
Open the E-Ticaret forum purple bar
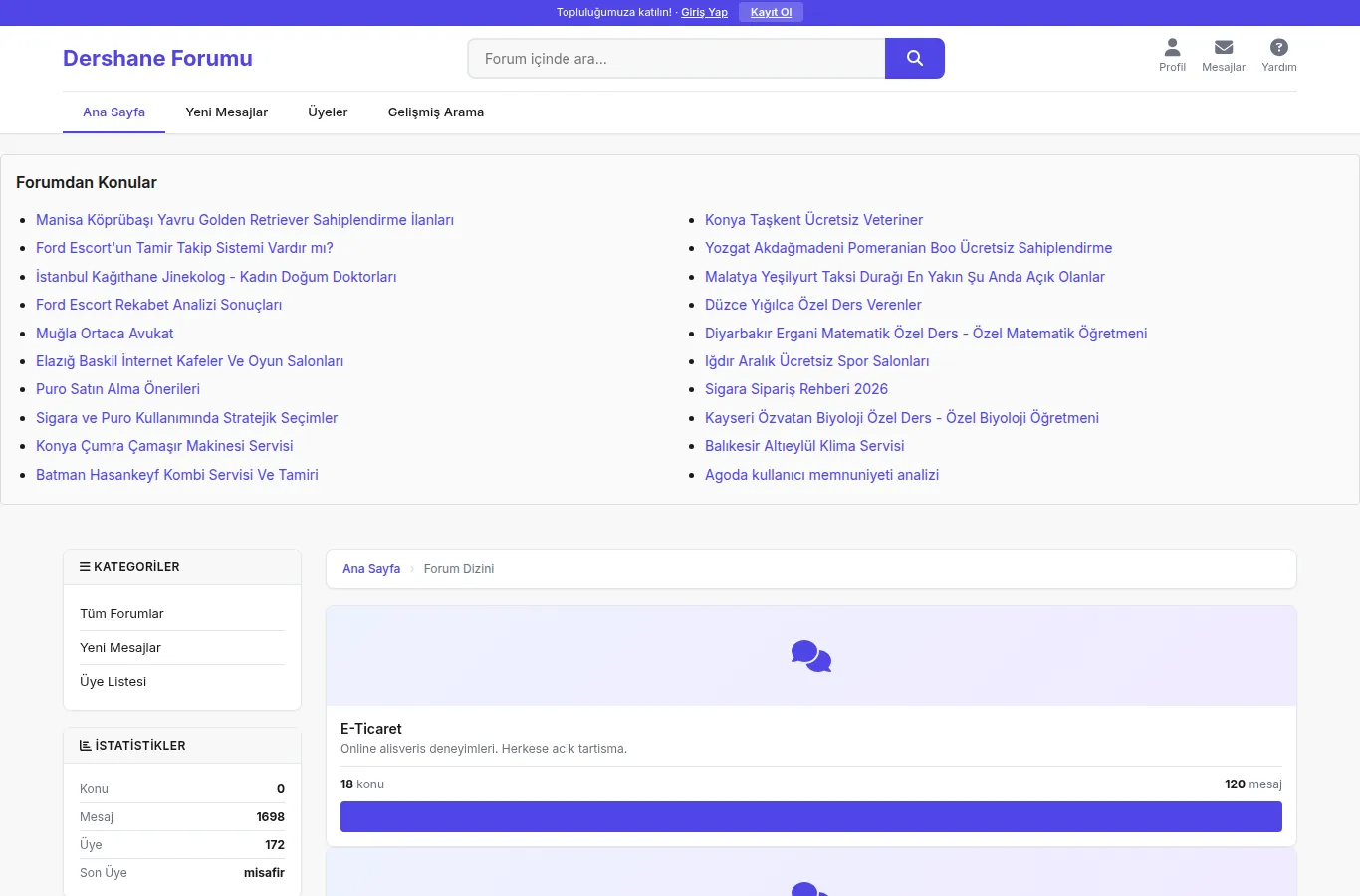coord(811,816)
